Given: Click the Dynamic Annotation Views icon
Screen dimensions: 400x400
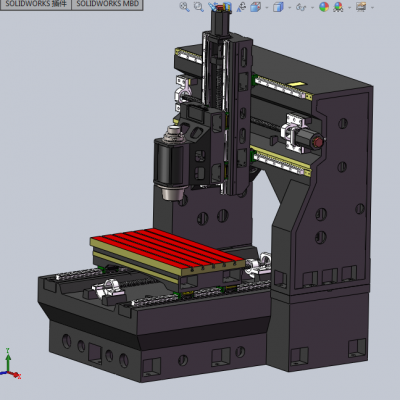Looking at the screenshot, I should [241, 7].
